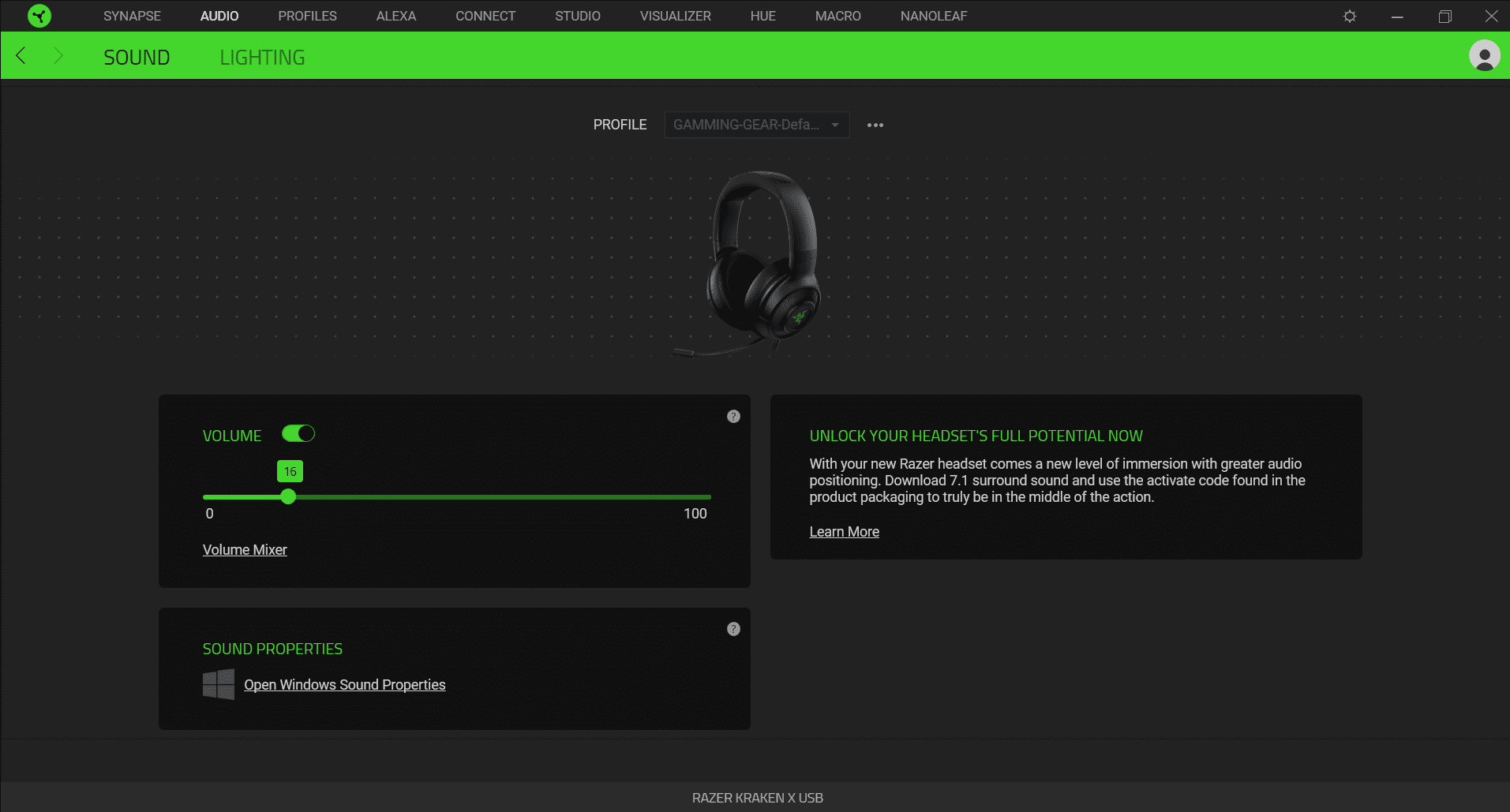The width and height of the screenshot is (1510, 812).
Task: Click the volume value label 16
Action: pyautogui.click(x=290, y=471)
